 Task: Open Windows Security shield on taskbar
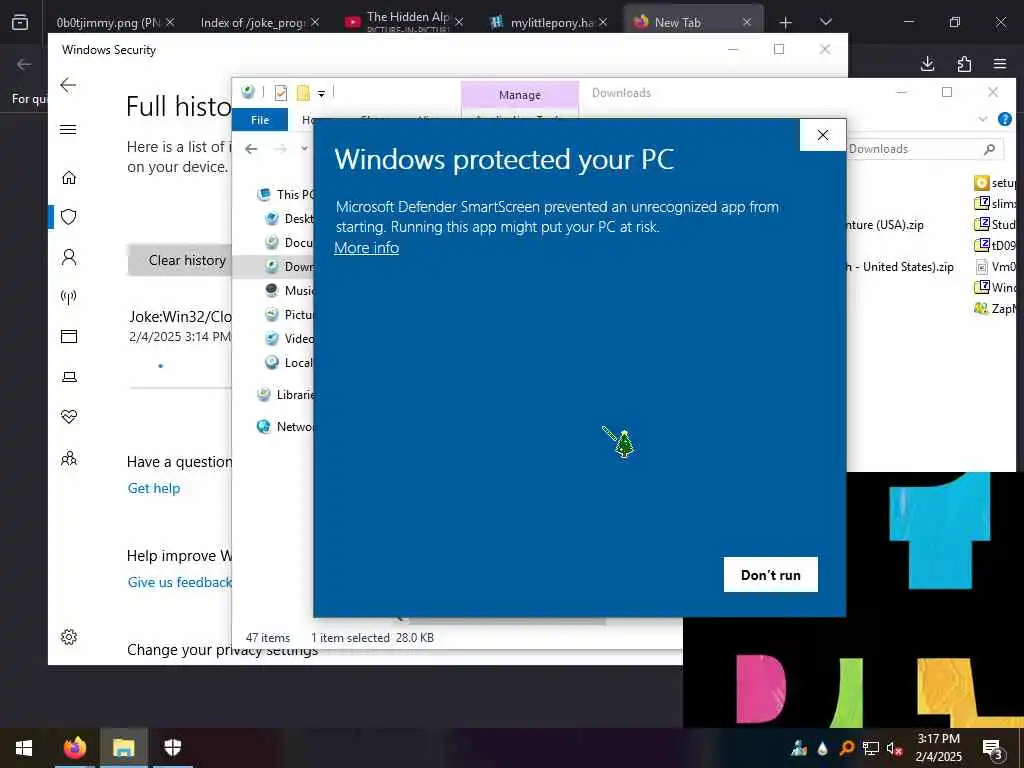pyautogui.click(x=172, y=748)
